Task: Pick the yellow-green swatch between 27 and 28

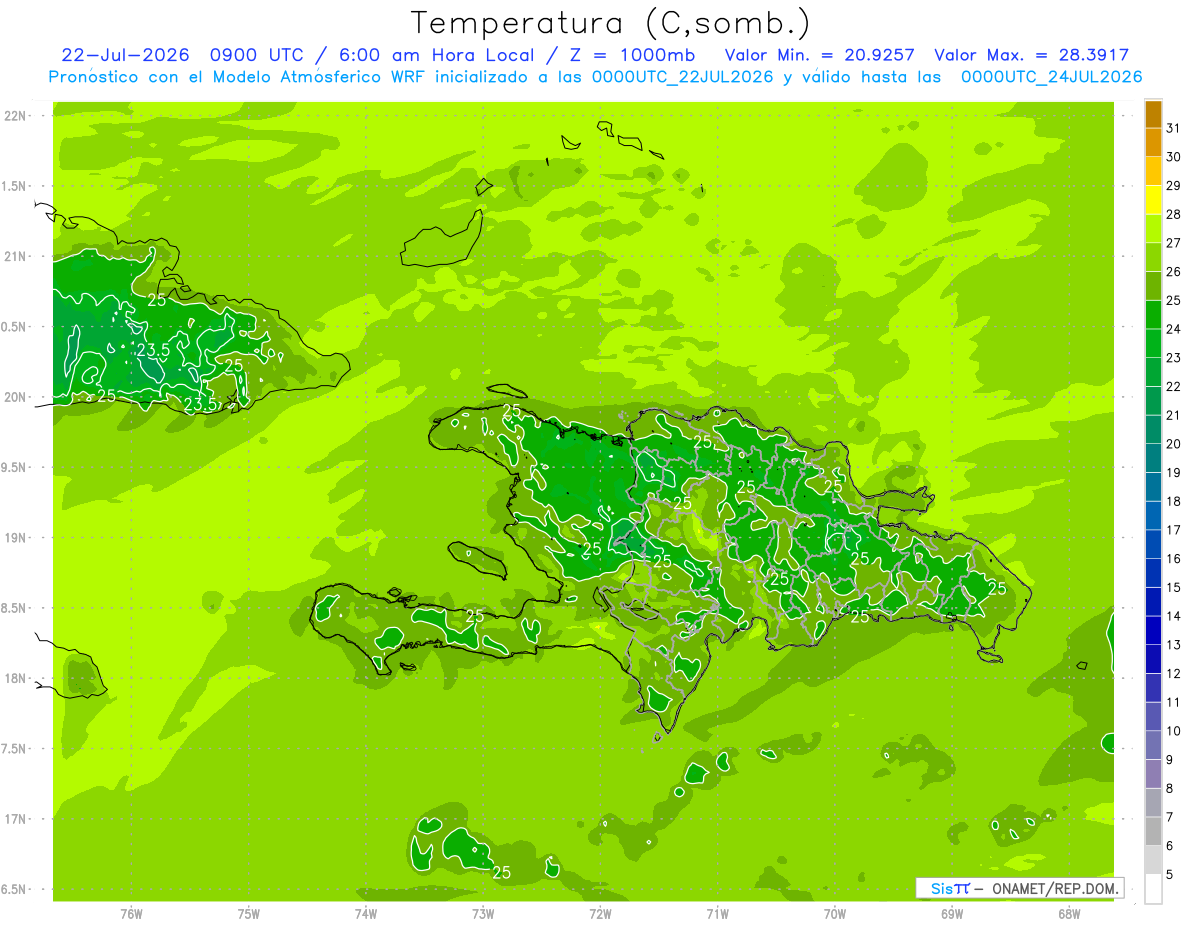Action: click(1153, 229)
